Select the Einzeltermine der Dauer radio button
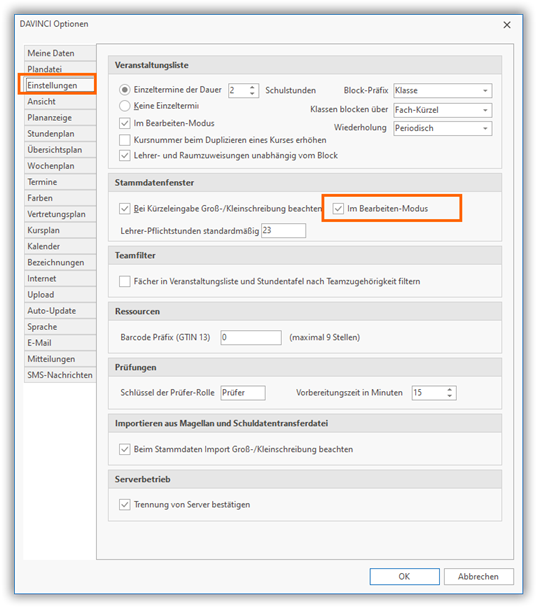 click(x=124, y=90)
